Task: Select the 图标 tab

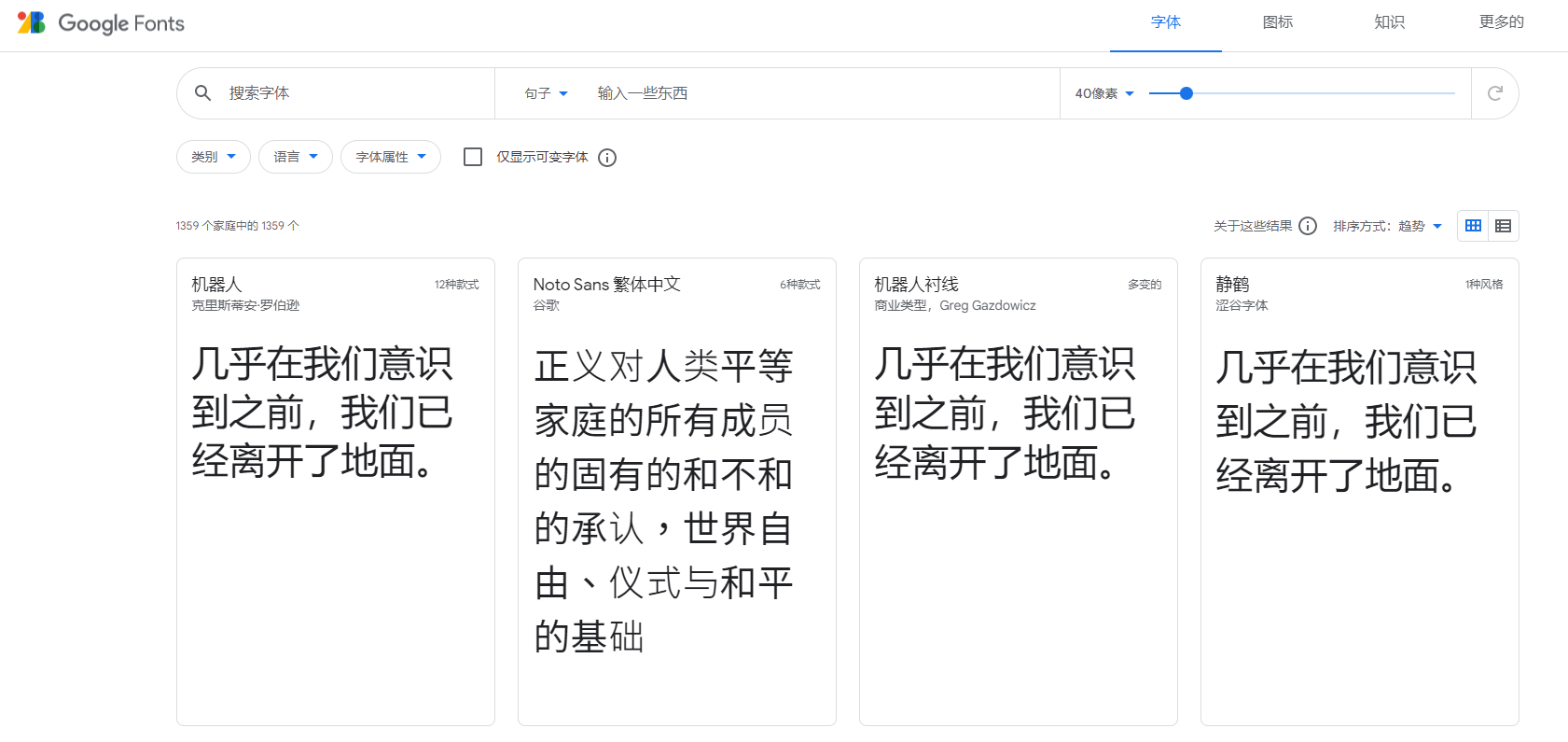Action: (x=1278, y=22)
